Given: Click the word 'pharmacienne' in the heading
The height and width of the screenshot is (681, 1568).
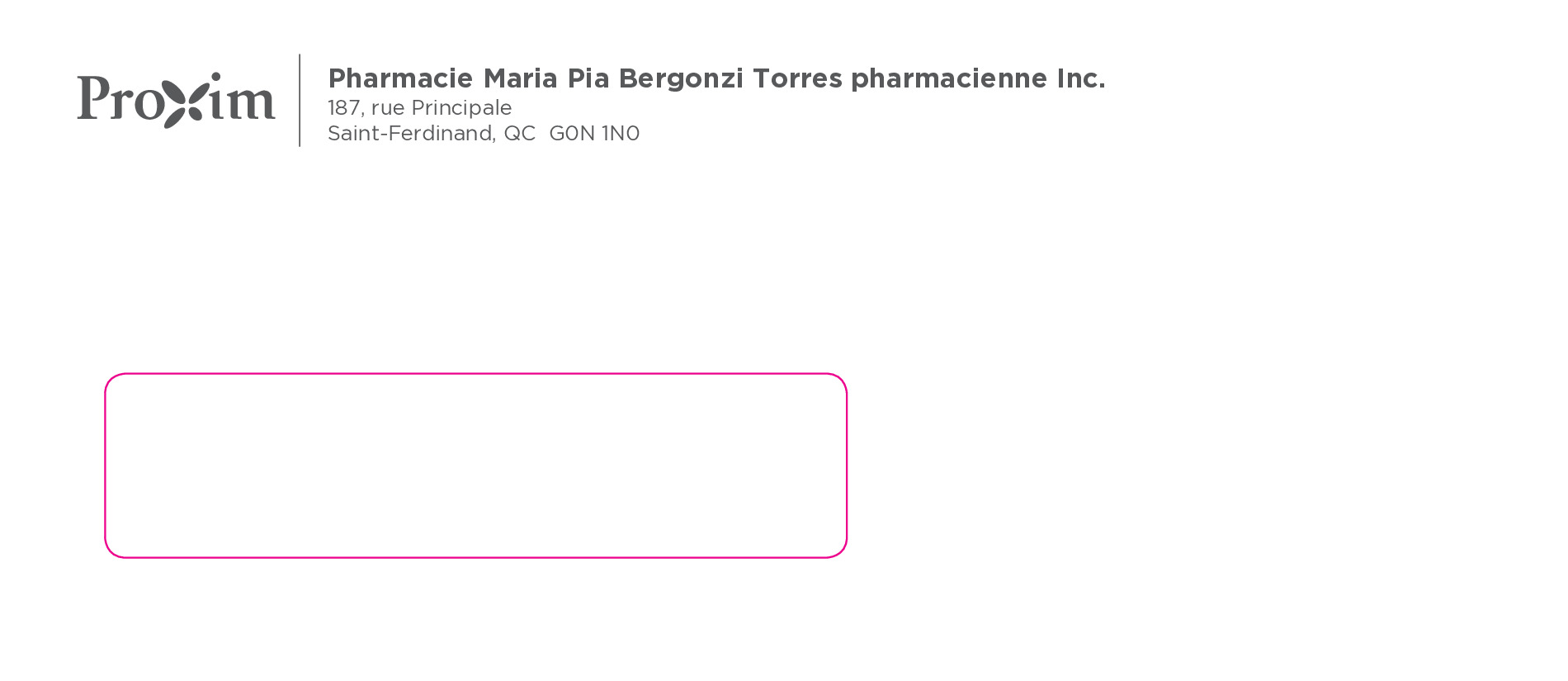Looking at the screenshot, I should [x=948, y=78].
